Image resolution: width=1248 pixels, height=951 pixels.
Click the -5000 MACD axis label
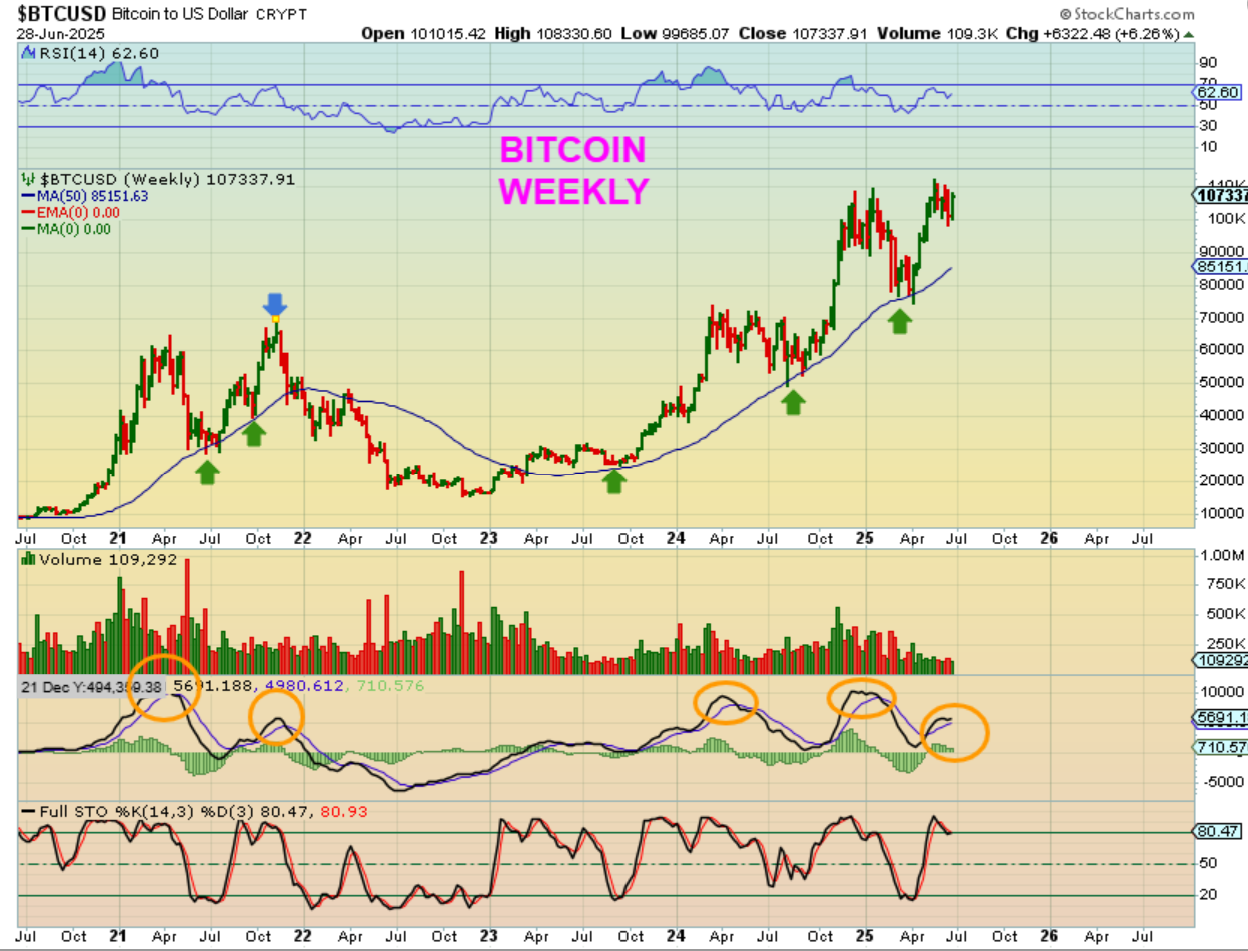(1222, 783)
